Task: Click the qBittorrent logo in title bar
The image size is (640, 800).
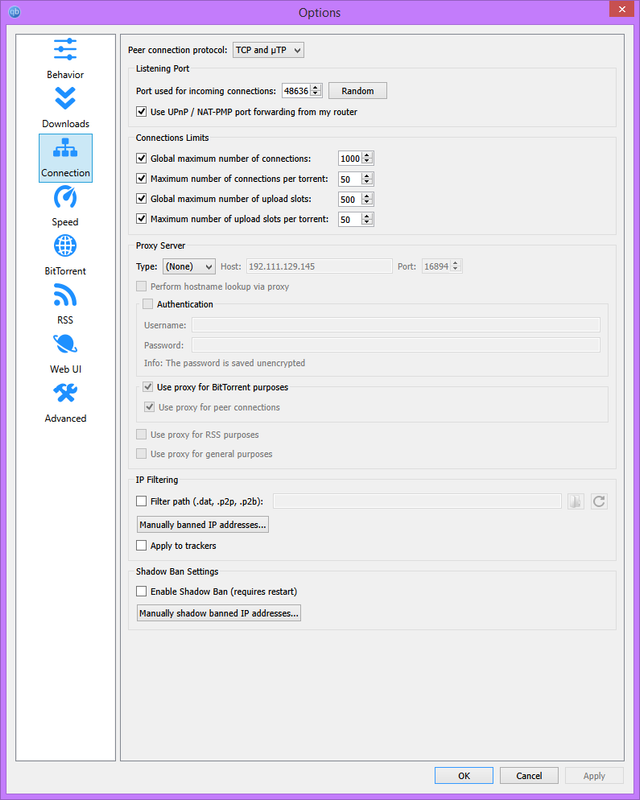Action: point(15,11)
